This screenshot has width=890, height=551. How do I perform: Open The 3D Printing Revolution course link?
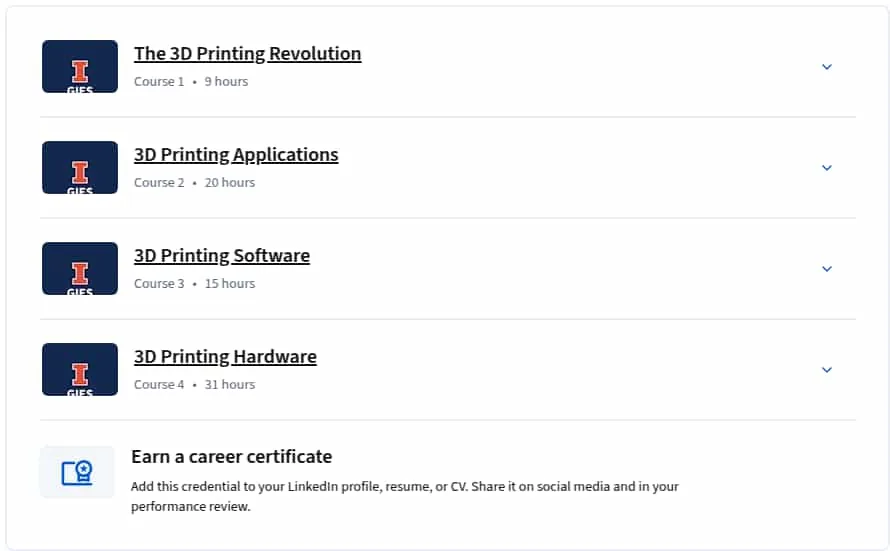point(247,53)
